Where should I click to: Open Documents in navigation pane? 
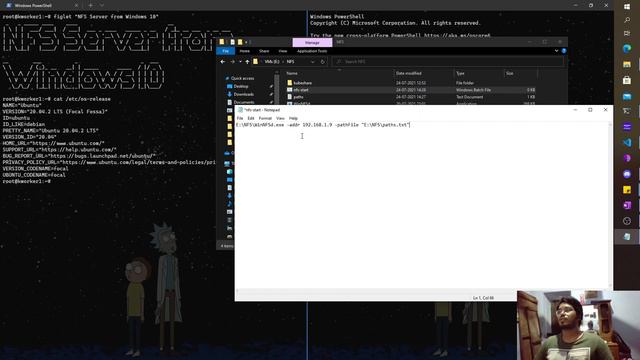coord(244,102)
